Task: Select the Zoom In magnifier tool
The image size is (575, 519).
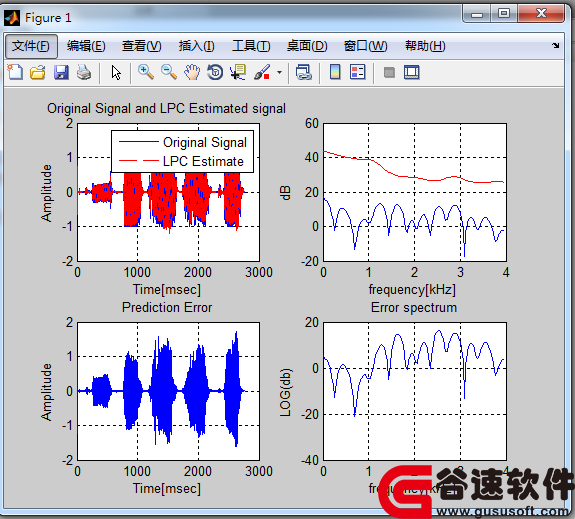Action: [x=146, y=72]
